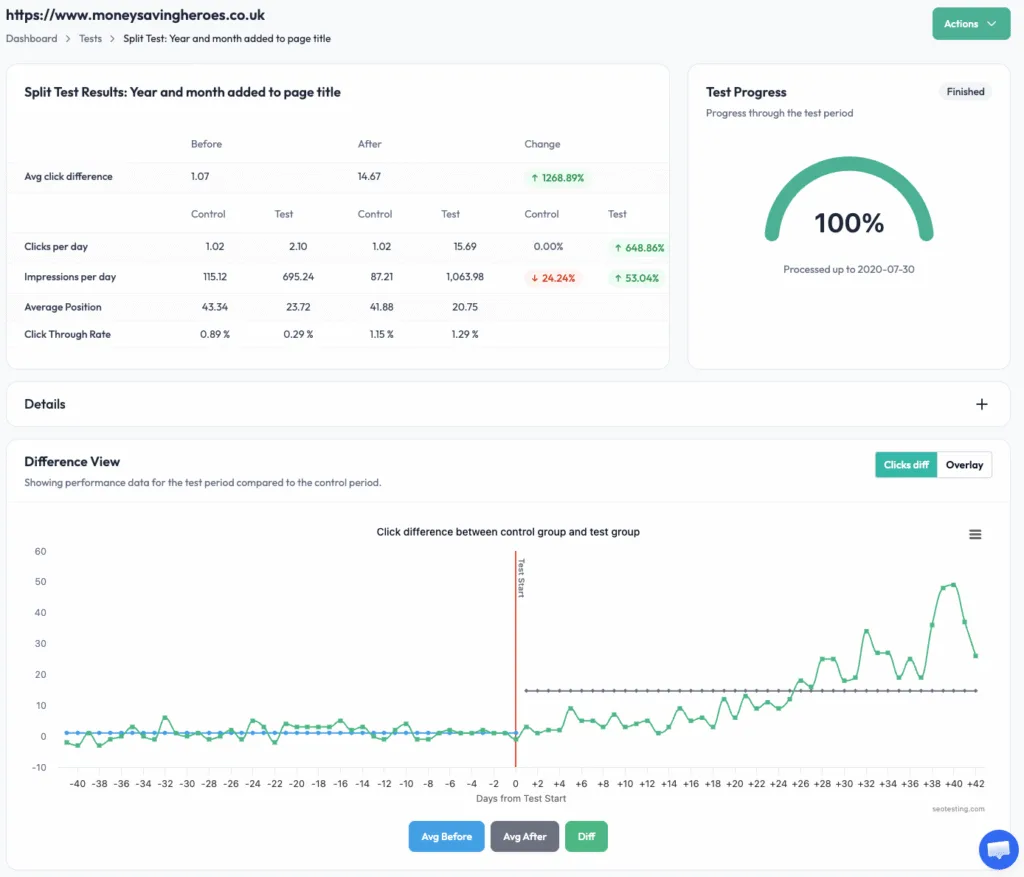Switch to Overlay view
The image size is (1024, 877).
pyautogui.click(x=964, y=464)
